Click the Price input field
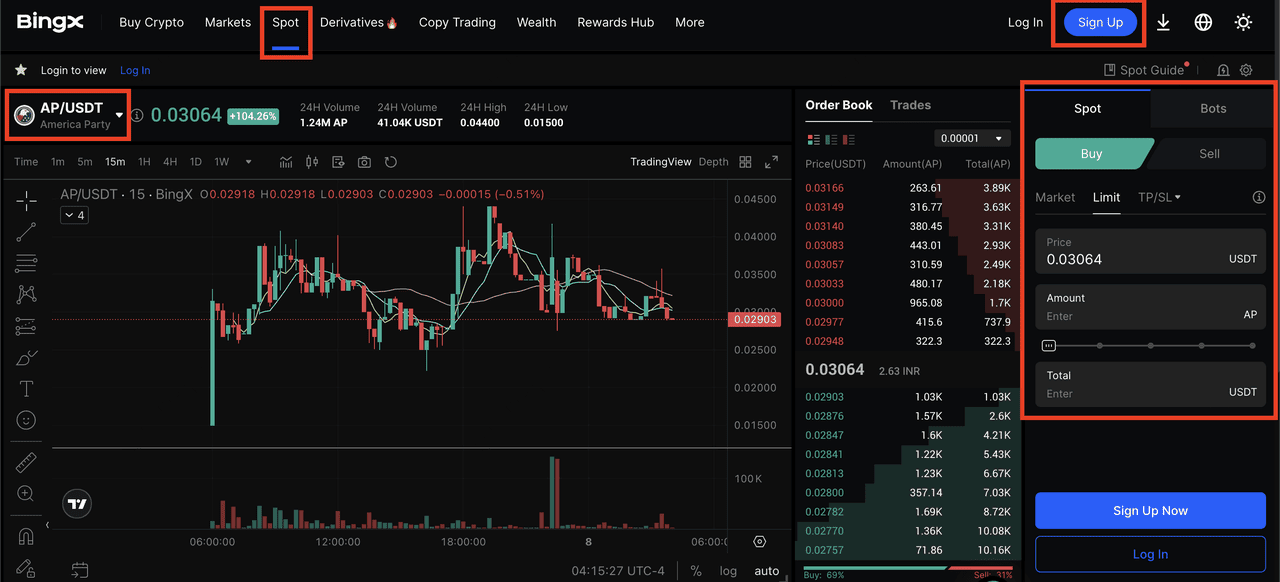Screen dimensions: 1280x582 click(x=1150, y=251)
